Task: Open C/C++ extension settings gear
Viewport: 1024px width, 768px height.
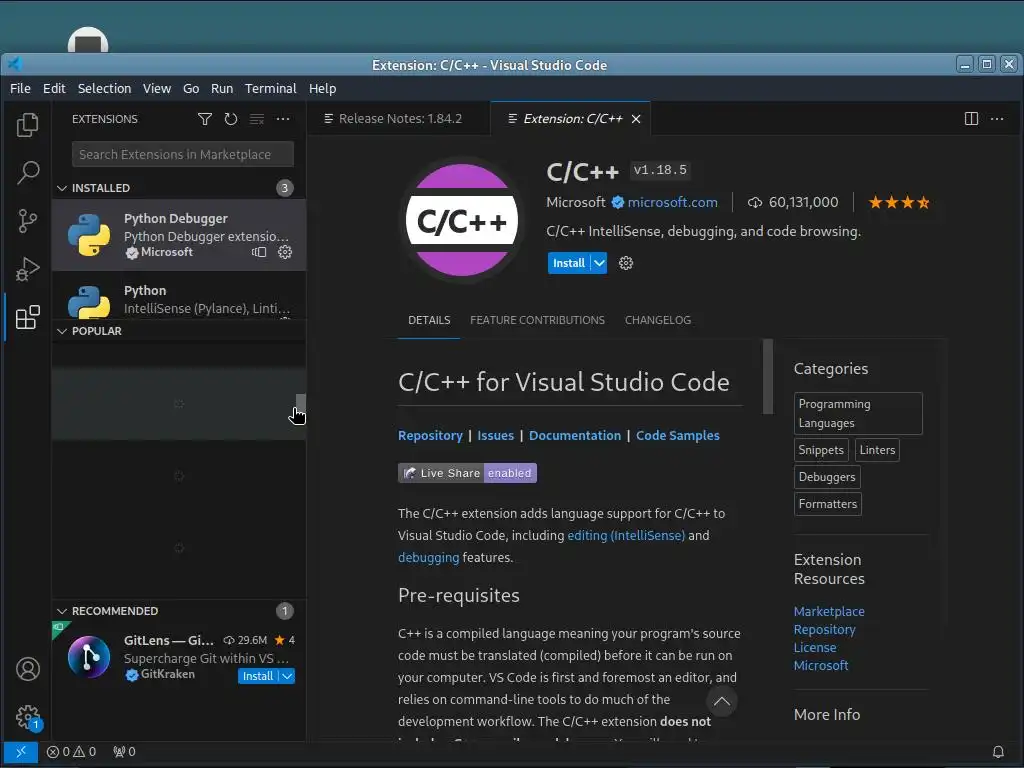Action: [x=626, y=263]
